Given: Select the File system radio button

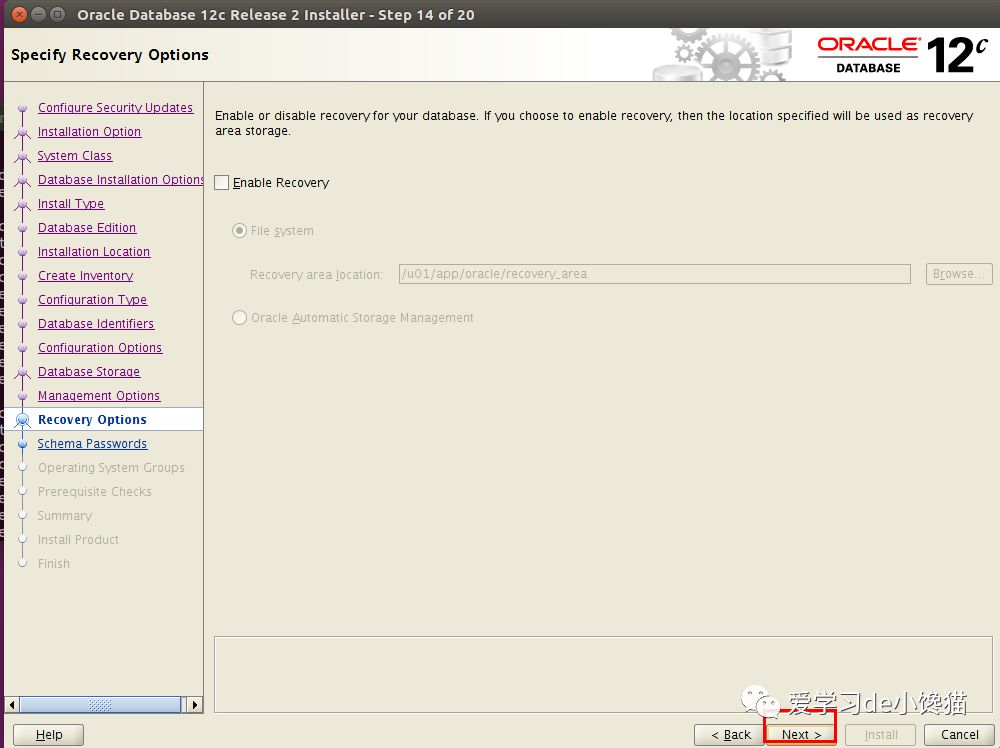Looking at the screenshot, I should point(239,231).
